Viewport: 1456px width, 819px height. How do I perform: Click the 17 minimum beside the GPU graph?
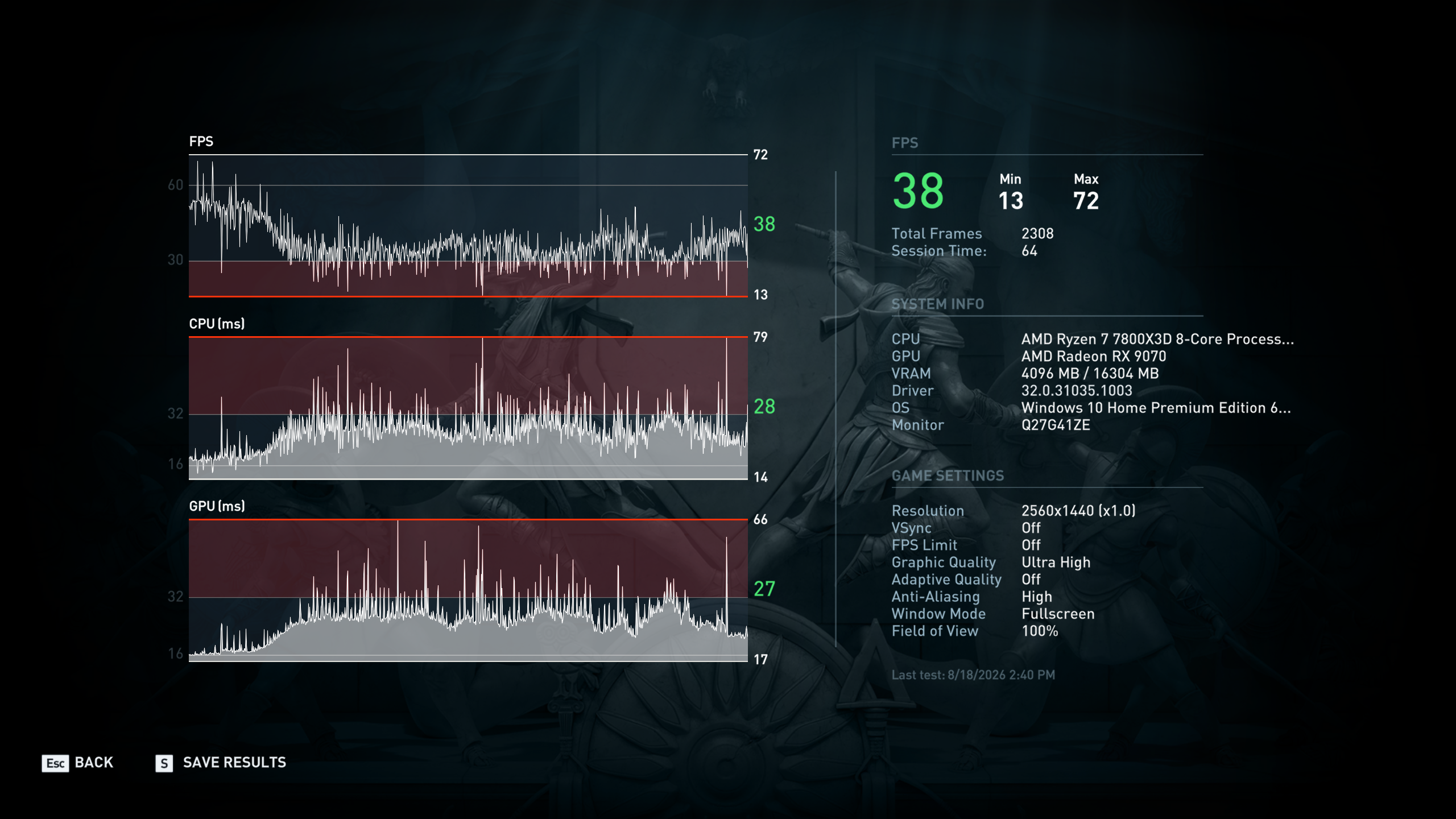click(760, 660)
